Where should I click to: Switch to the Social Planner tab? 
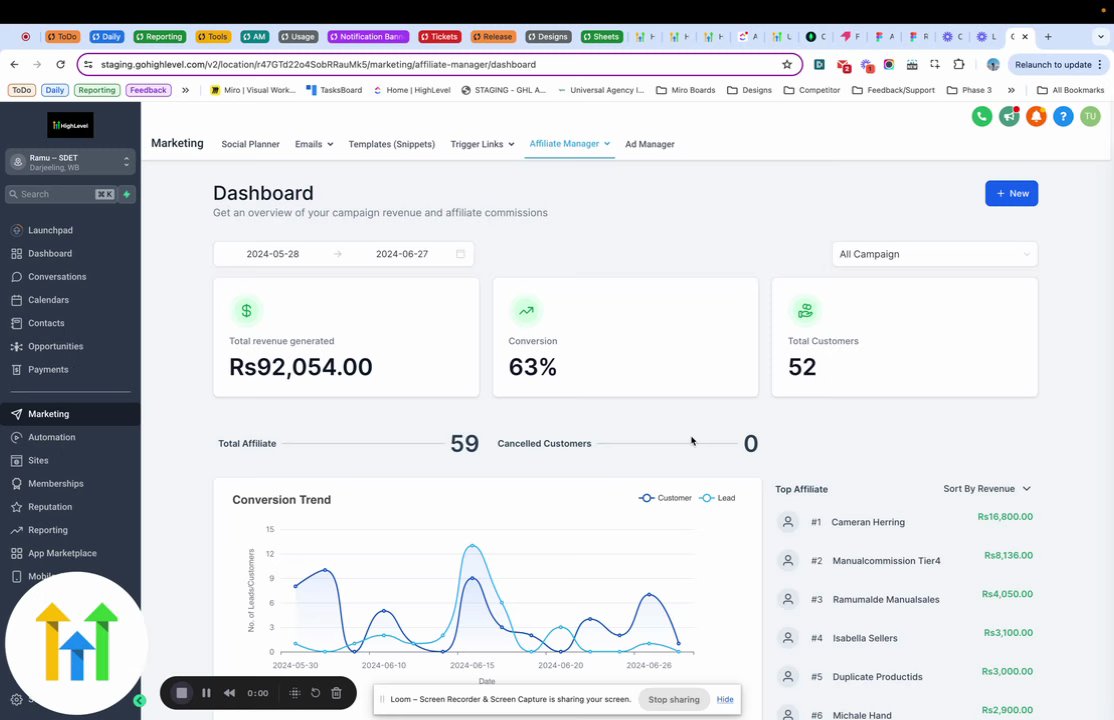point(250,144)
